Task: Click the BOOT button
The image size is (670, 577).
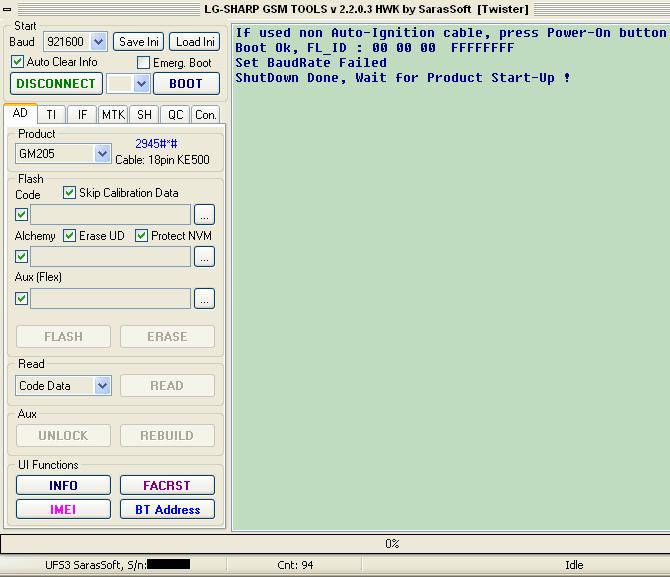Action: [x=186, y=83]
